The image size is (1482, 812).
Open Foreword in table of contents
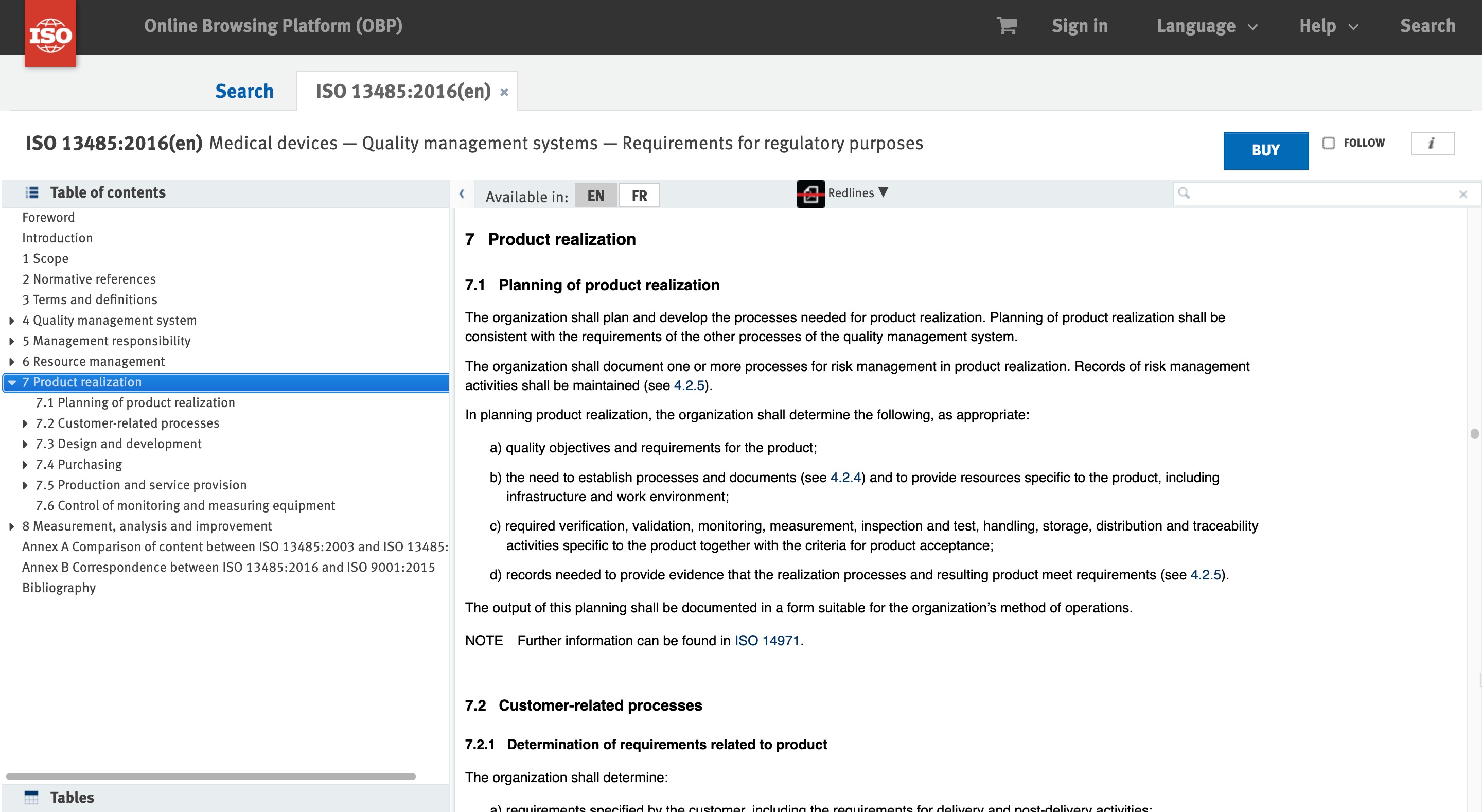(48, 218)
